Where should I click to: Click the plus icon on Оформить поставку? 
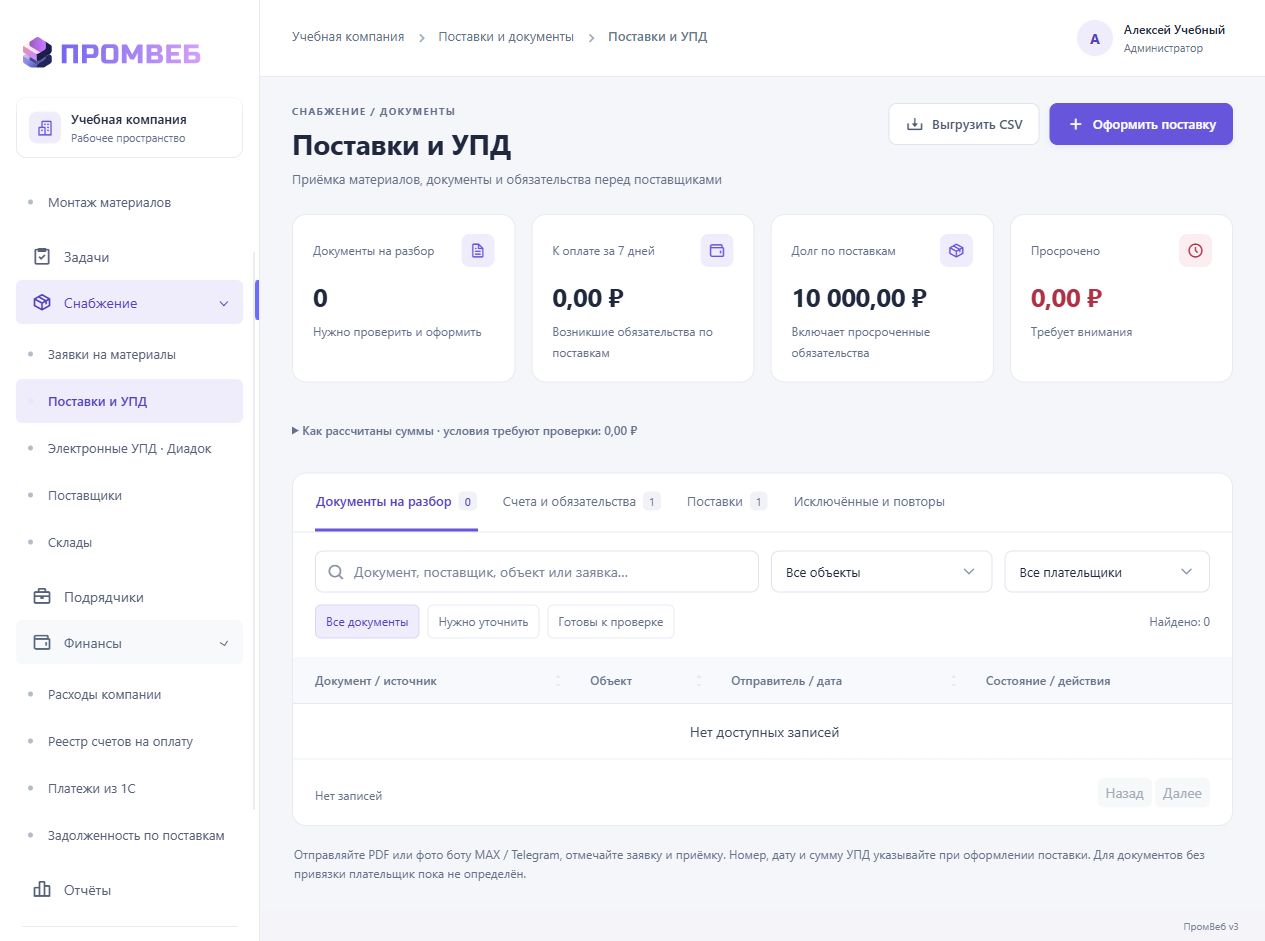pyautogui.click(x=1076, y=125)
